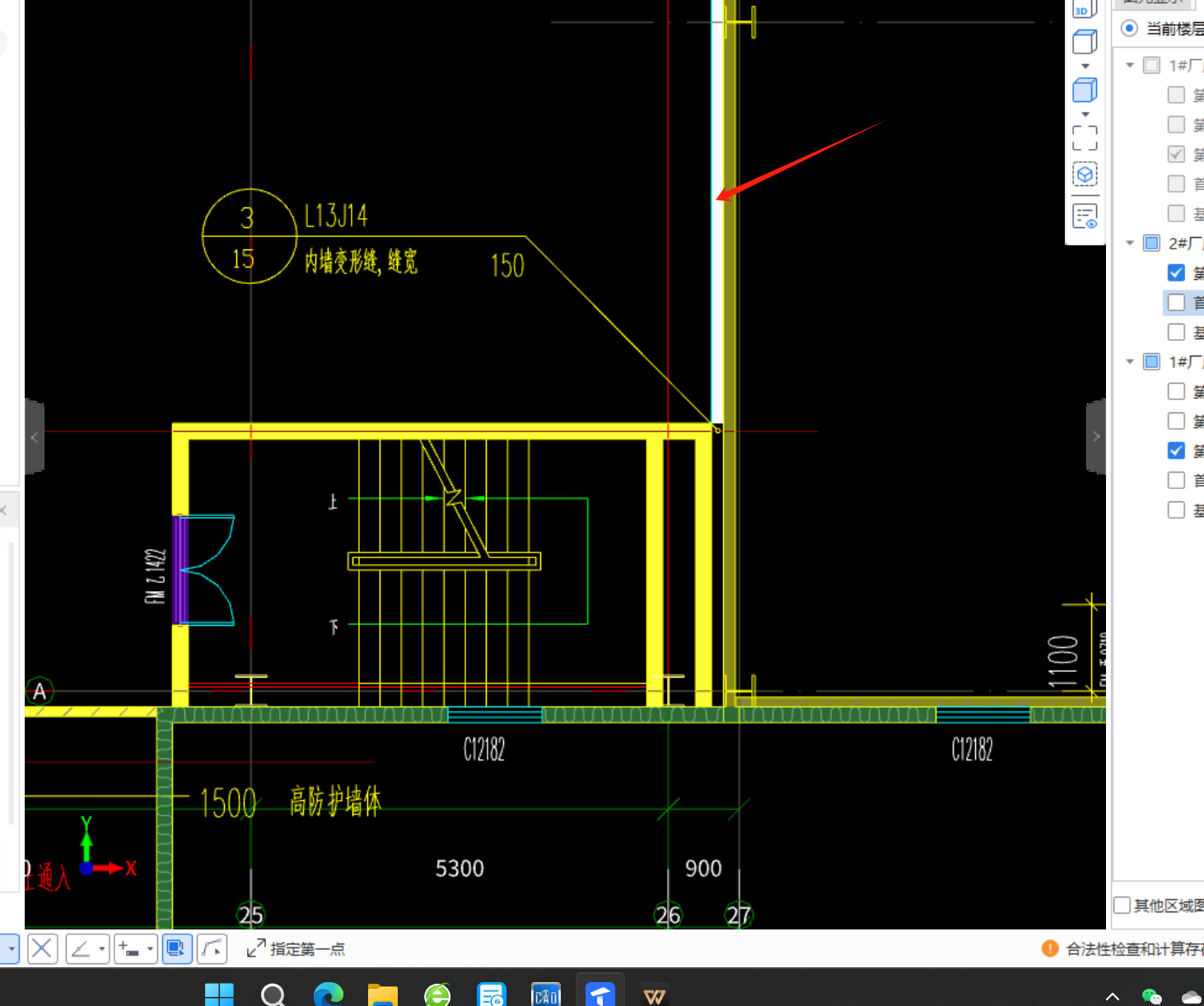
Task: Click the polyline path with cursor icon
Action: 212,948
